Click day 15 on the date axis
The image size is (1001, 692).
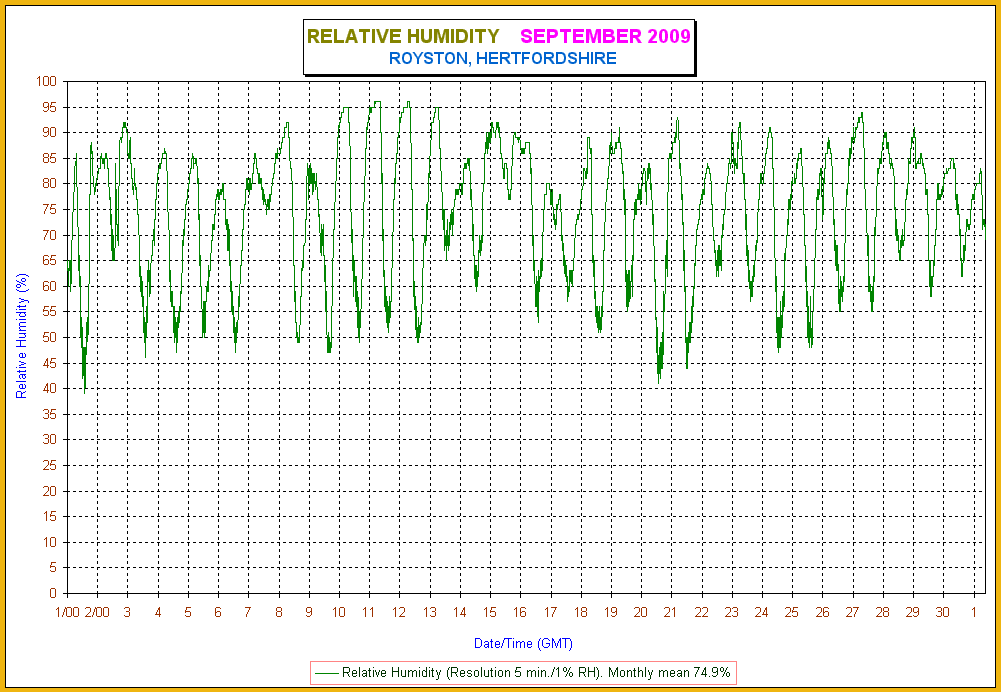click(490, 611)
